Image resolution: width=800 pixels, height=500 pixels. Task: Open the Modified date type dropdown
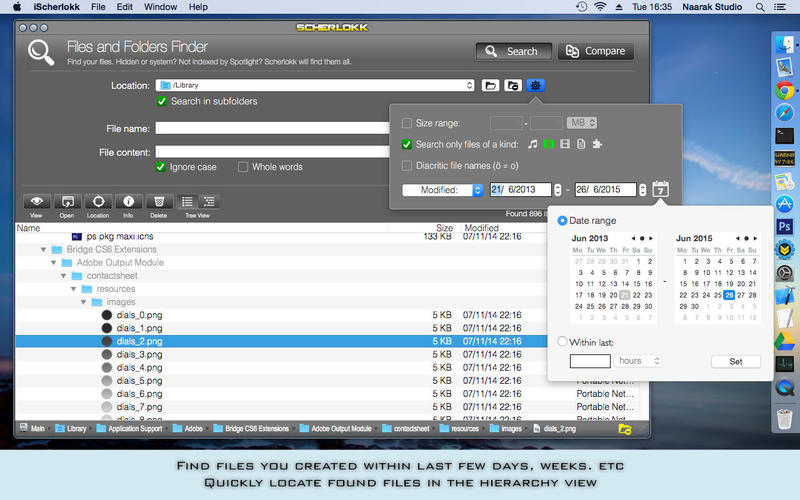[442, 190]
